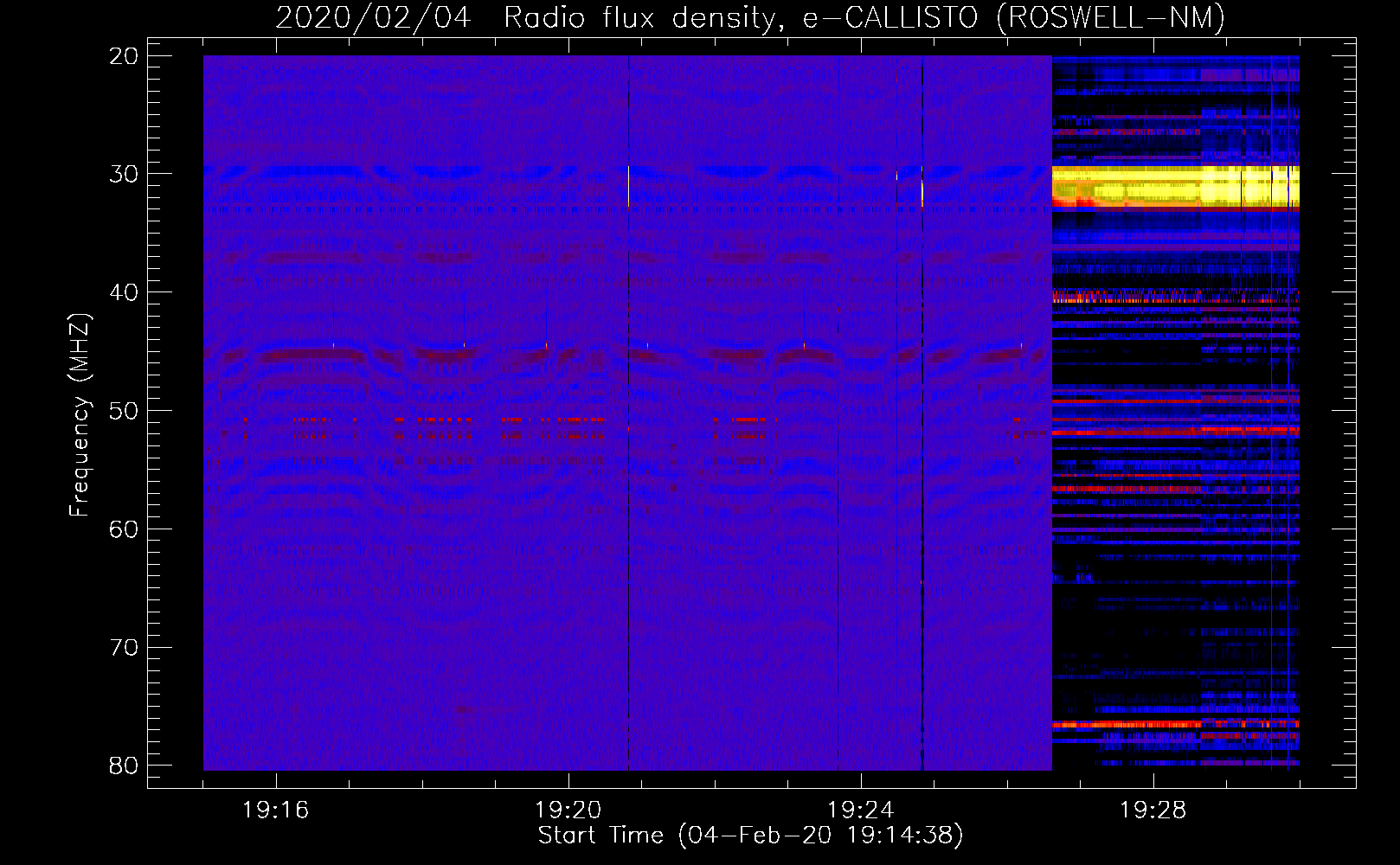The image size is (1400, 865).
Task: Click the 19:24 time tick label
Action: (x=860, y=810)
